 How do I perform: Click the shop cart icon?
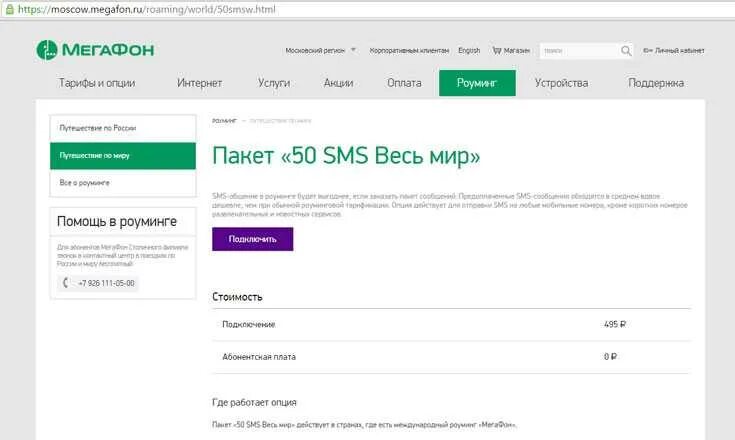click(x=497, y=50)
